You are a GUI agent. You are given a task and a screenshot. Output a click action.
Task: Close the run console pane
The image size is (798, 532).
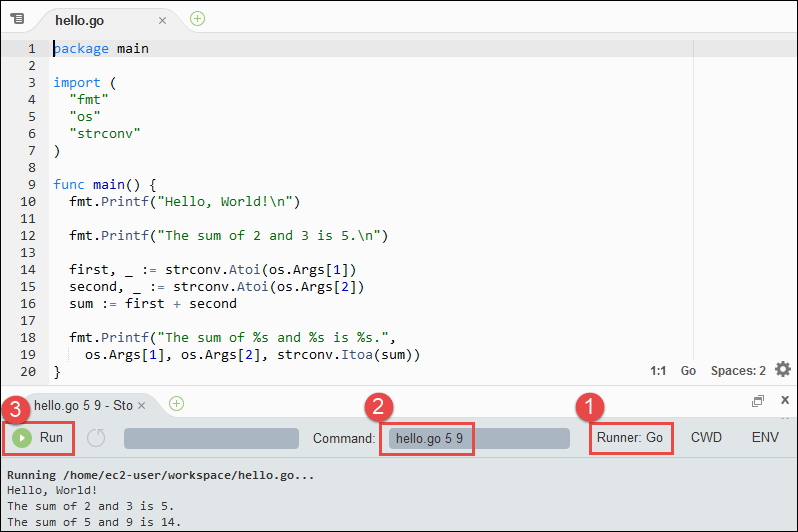(x=784, y=400)
